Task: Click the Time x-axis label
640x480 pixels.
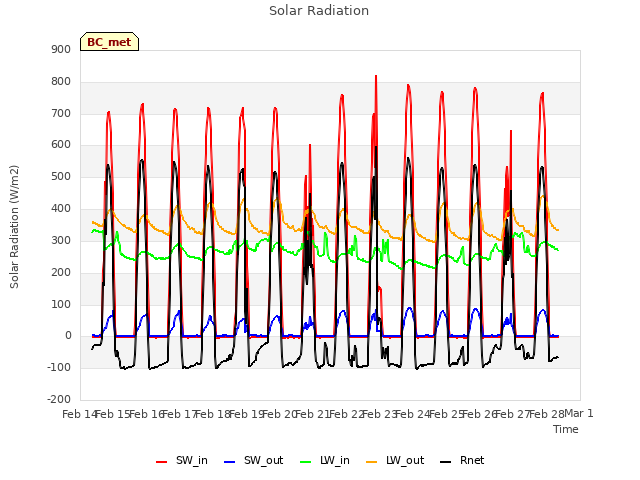Action: coord(566,429)
